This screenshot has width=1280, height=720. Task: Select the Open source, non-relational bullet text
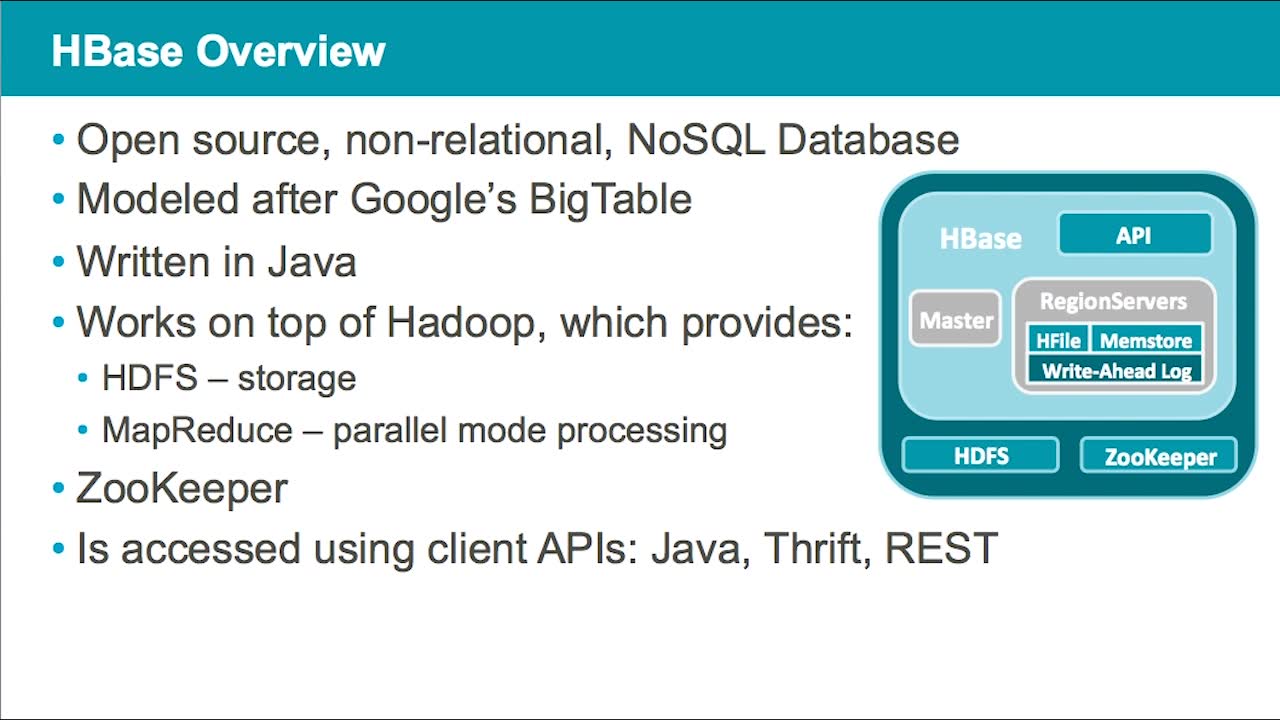tap(517, 140)
